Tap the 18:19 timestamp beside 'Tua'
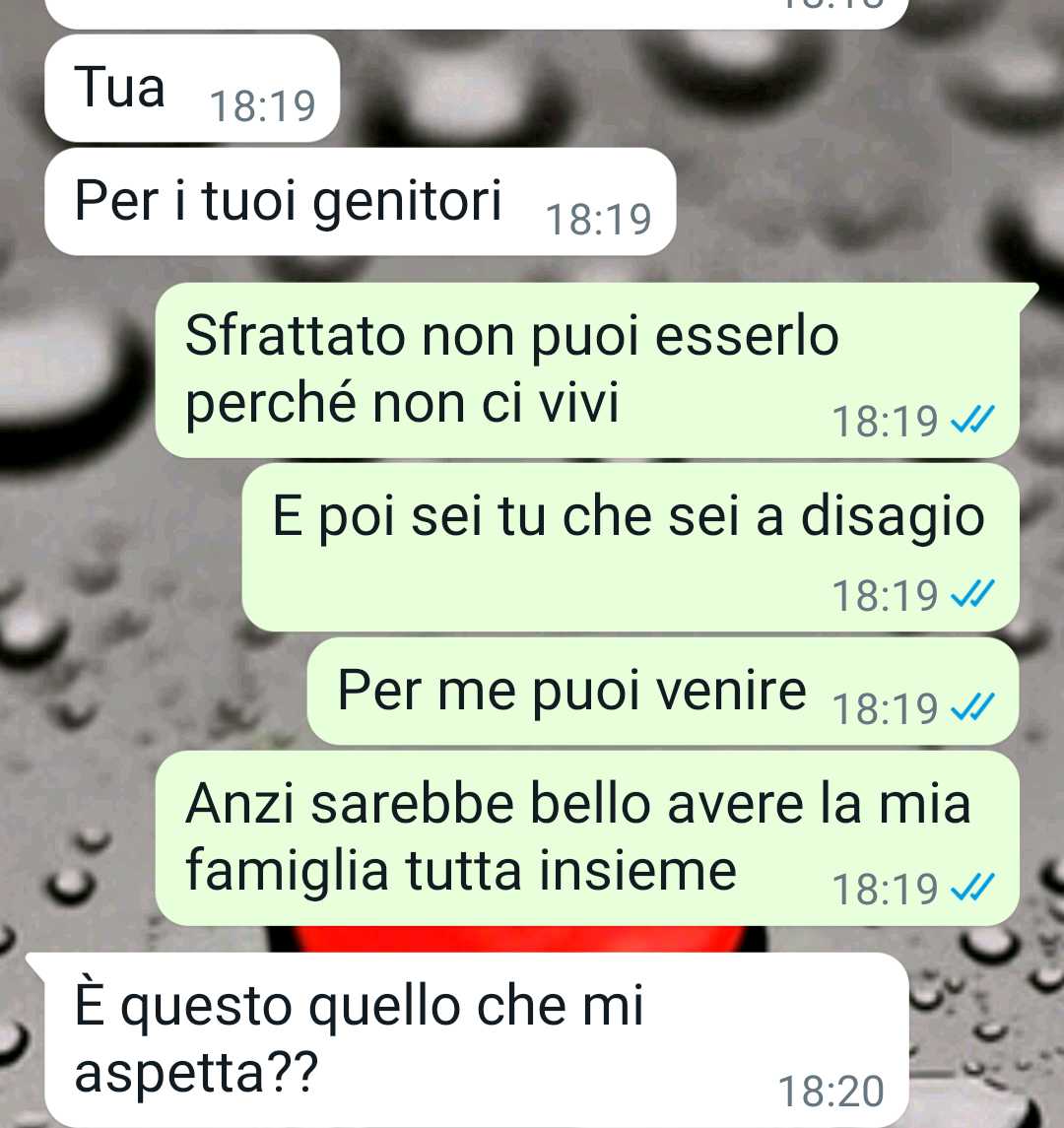Screen dimensions: 1064x1128 [263, 106]
